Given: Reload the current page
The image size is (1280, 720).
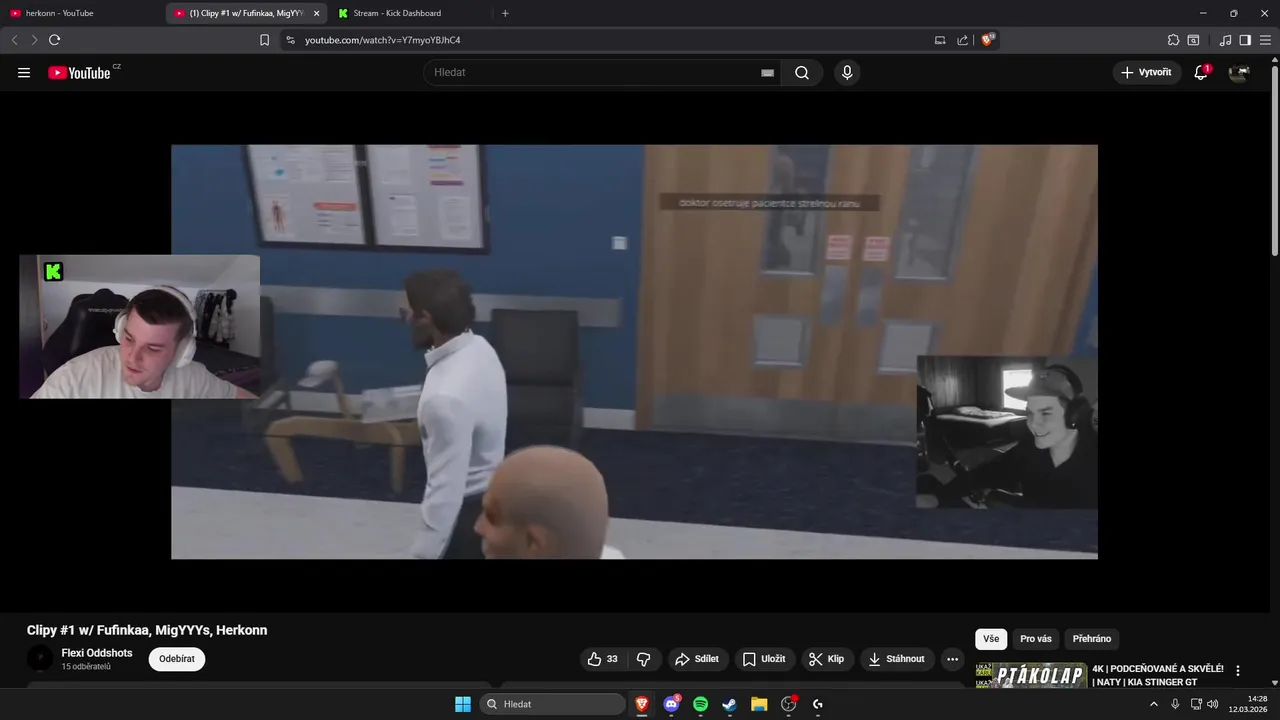Looking at the screenshot, I should [54, 40].
